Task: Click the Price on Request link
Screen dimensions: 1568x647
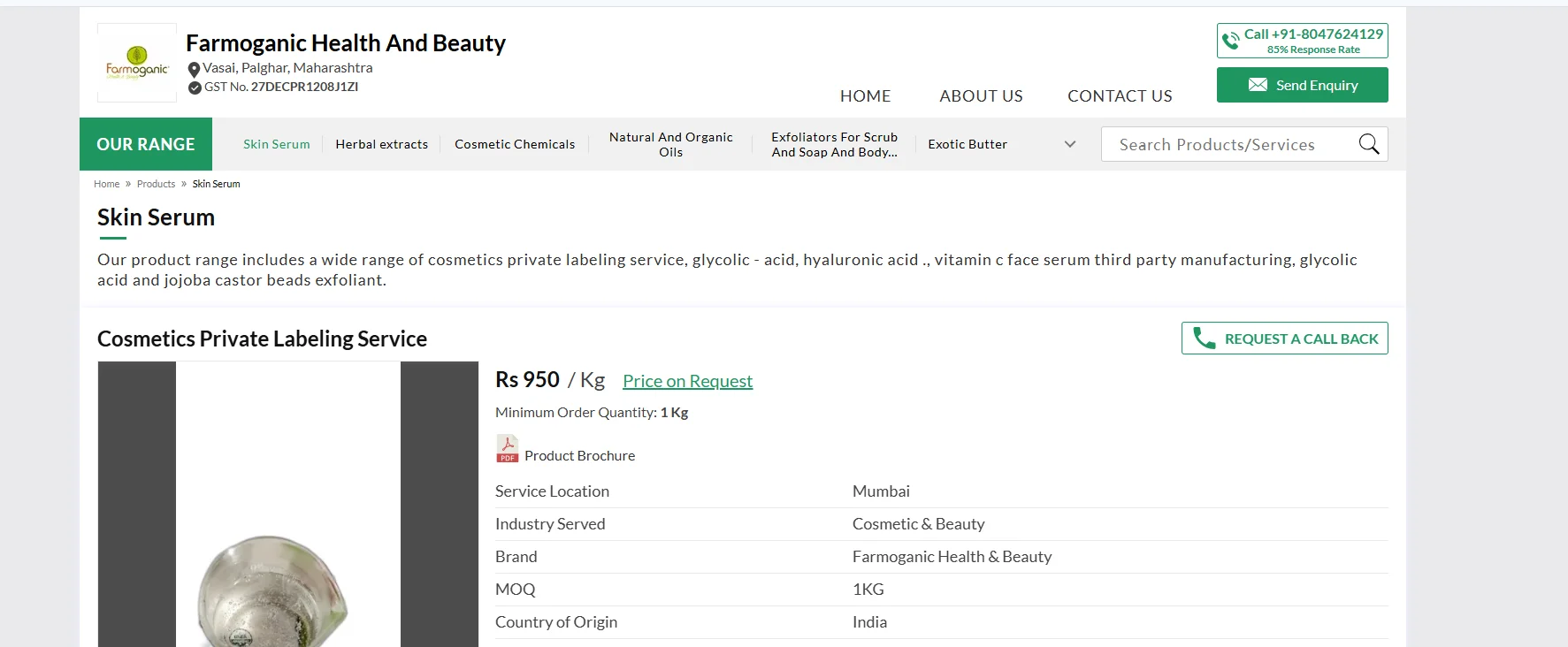Action: coord(687,381)
